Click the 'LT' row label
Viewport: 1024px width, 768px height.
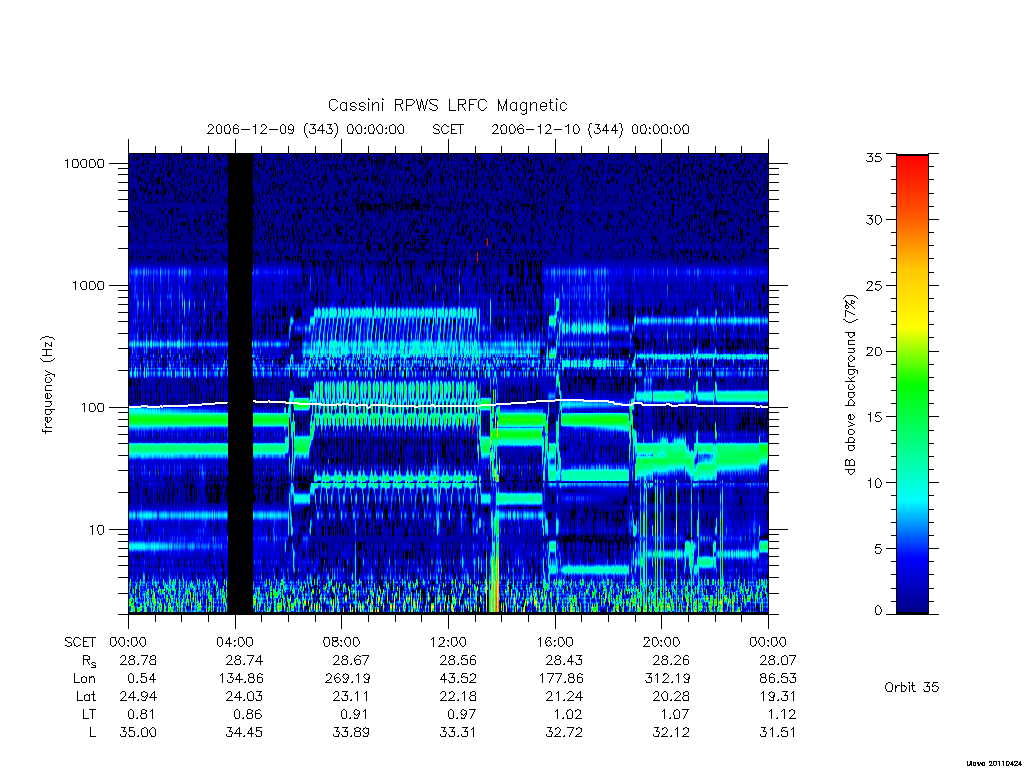(89, 714)
